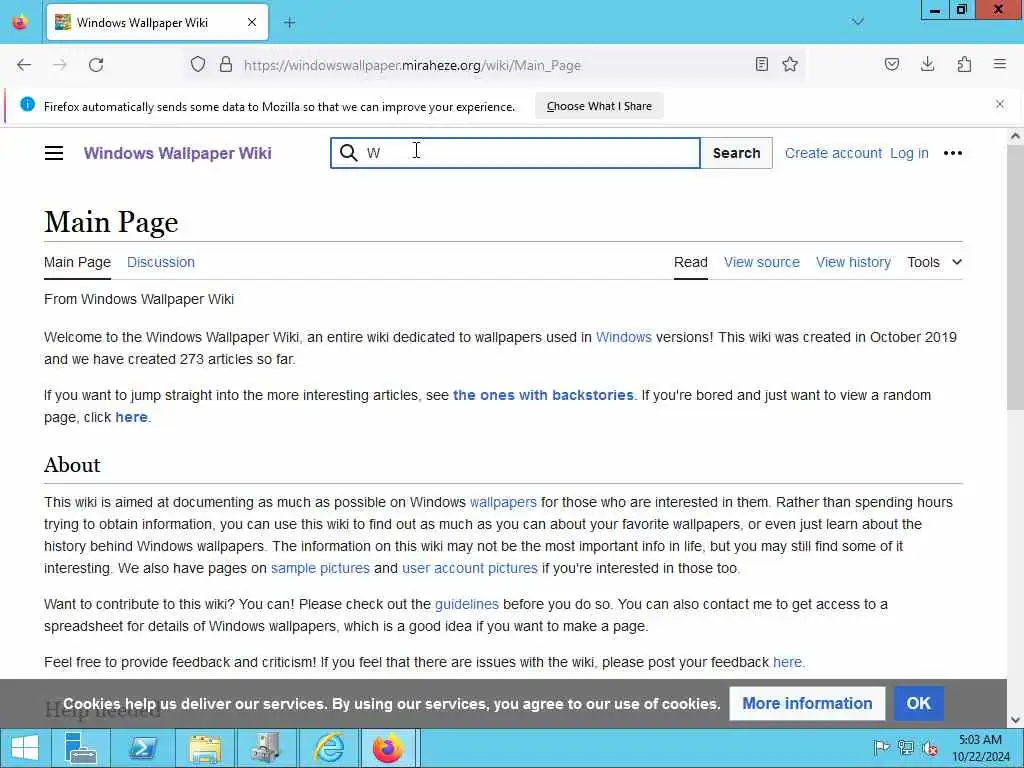This screenshot has height=768, width=1024.
Task: Click the scrollbar down arrow
Action: point(1015,720)
